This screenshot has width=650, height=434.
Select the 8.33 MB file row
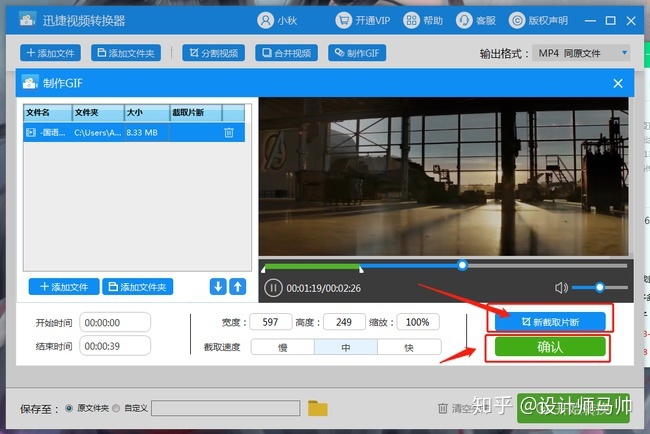(134, 133)
